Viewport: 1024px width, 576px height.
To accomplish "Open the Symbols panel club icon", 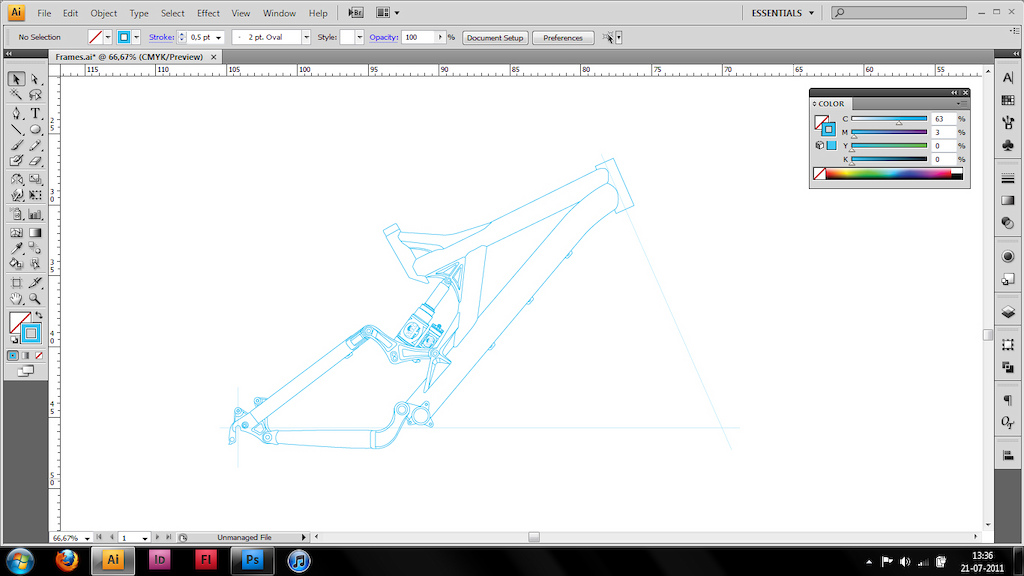I will pyautogui.click(x=1008, y=145).
